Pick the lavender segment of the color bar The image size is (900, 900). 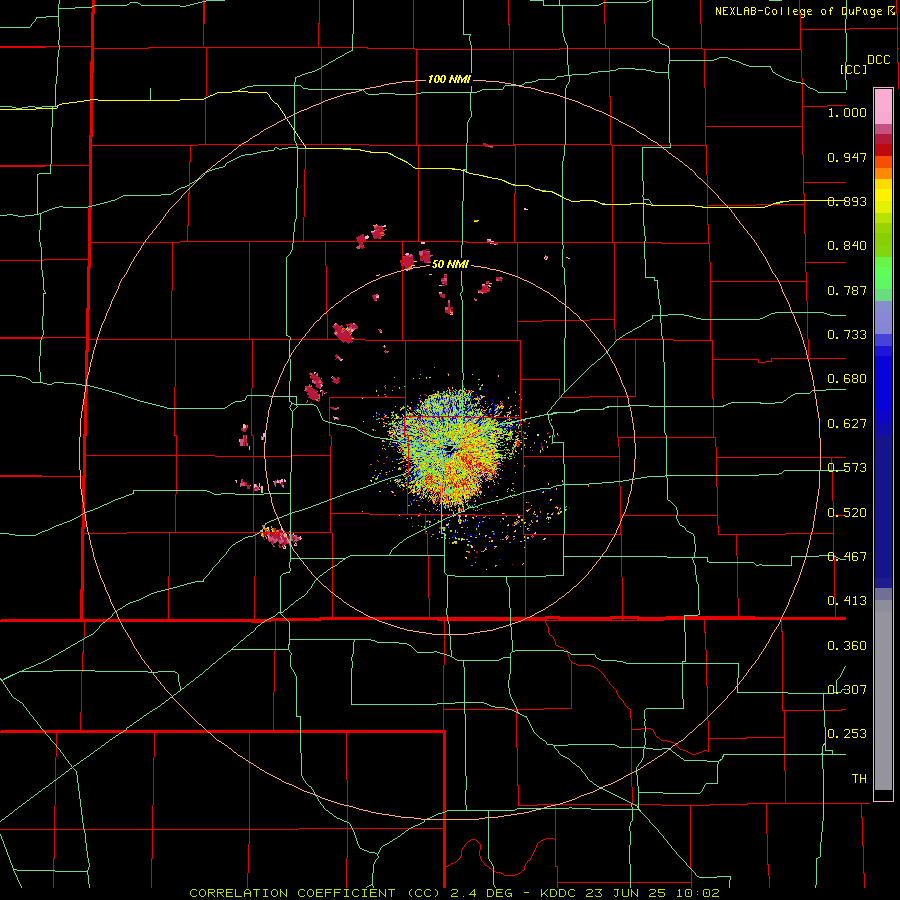[883, 318]
